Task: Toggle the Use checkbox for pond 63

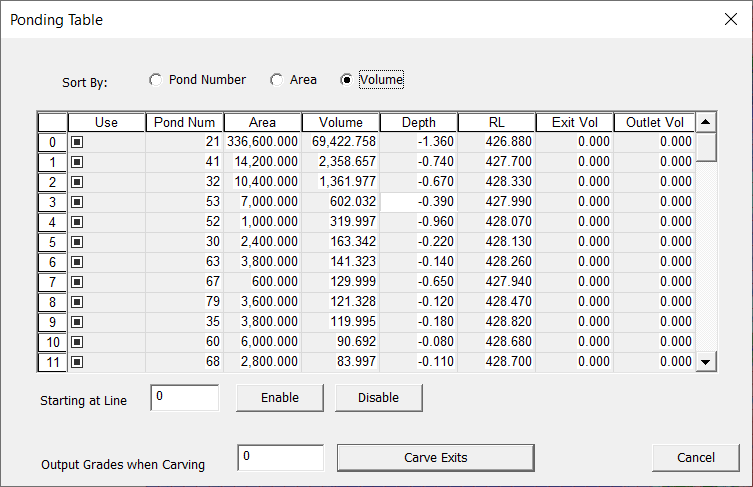Action: pyautogui.click(x=77, y=262)
